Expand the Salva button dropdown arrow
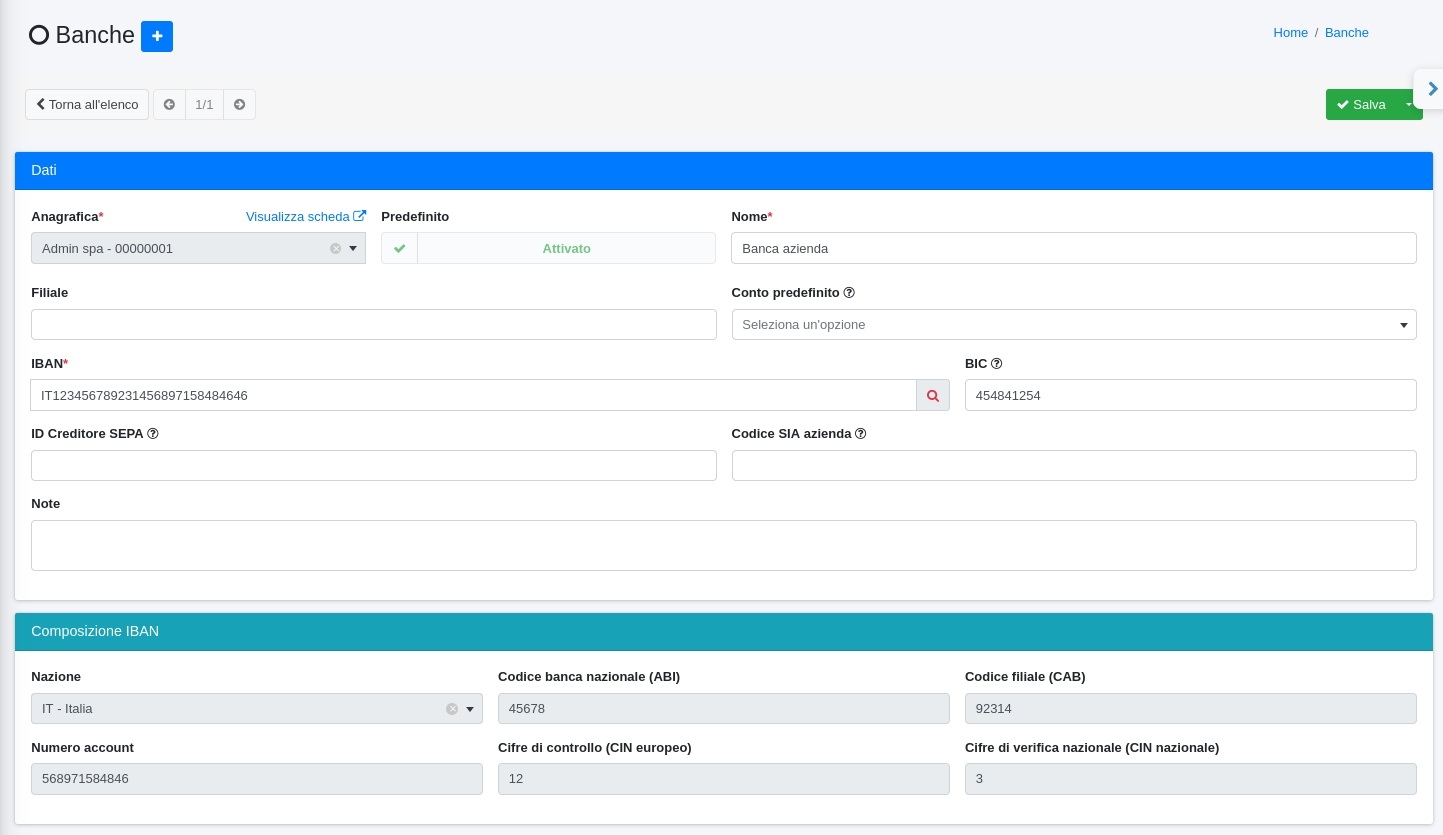The width and height of the screenshot is (1443, 835). [x=1409, y=104]
